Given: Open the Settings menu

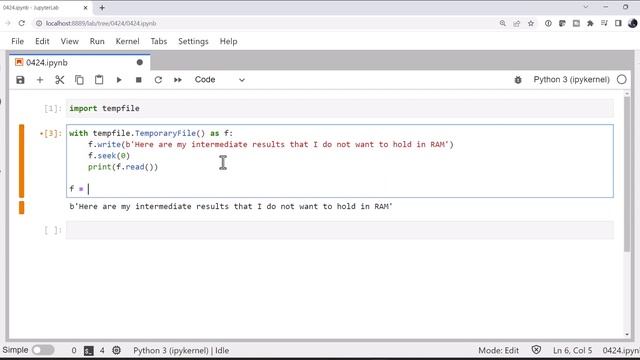Looking at the screenshot, I should [193, 41].
